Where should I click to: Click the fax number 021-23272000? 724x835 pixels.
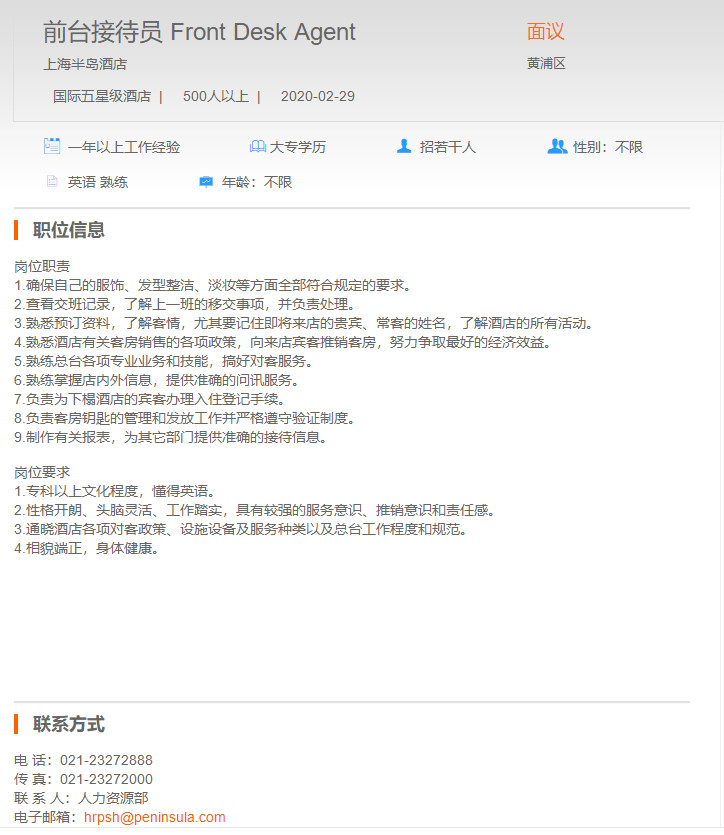pos(106,779)
